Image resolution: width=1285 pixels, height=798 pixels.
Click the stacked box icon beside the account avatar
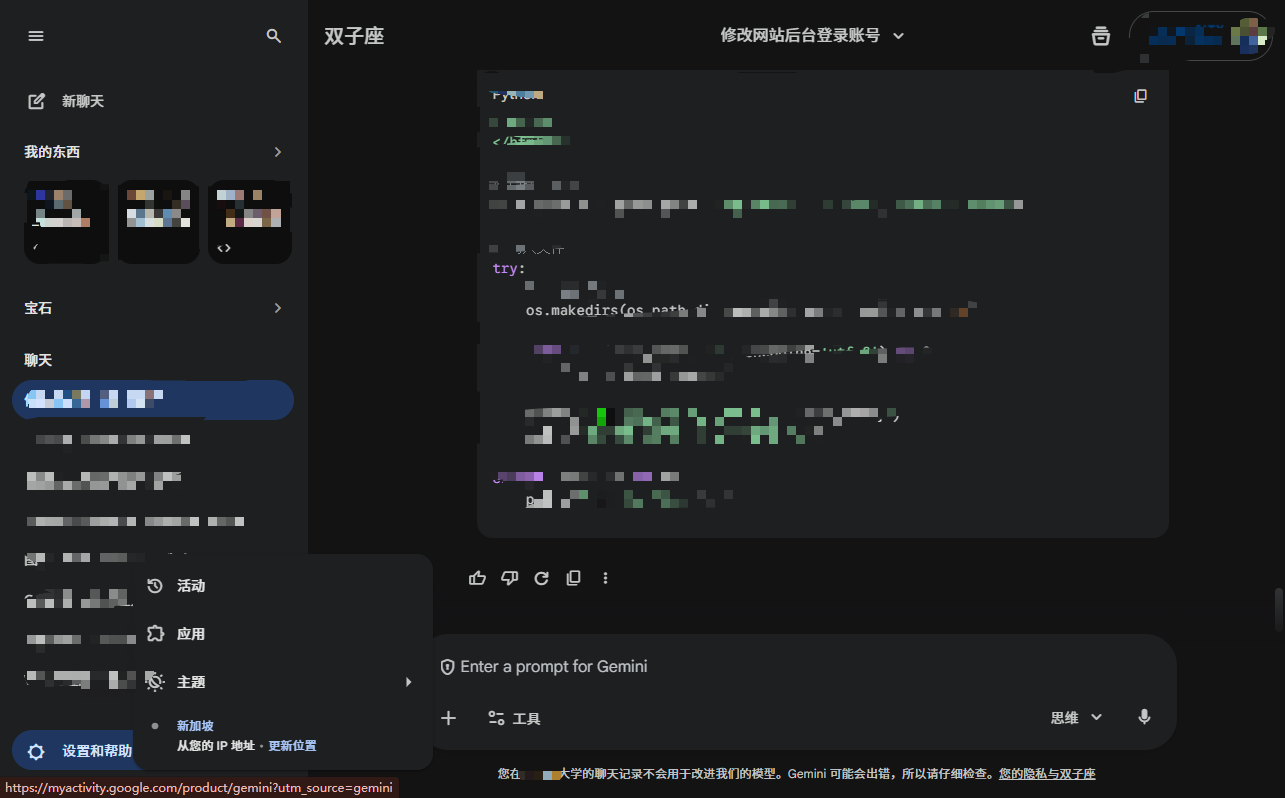pos(1101,36)
